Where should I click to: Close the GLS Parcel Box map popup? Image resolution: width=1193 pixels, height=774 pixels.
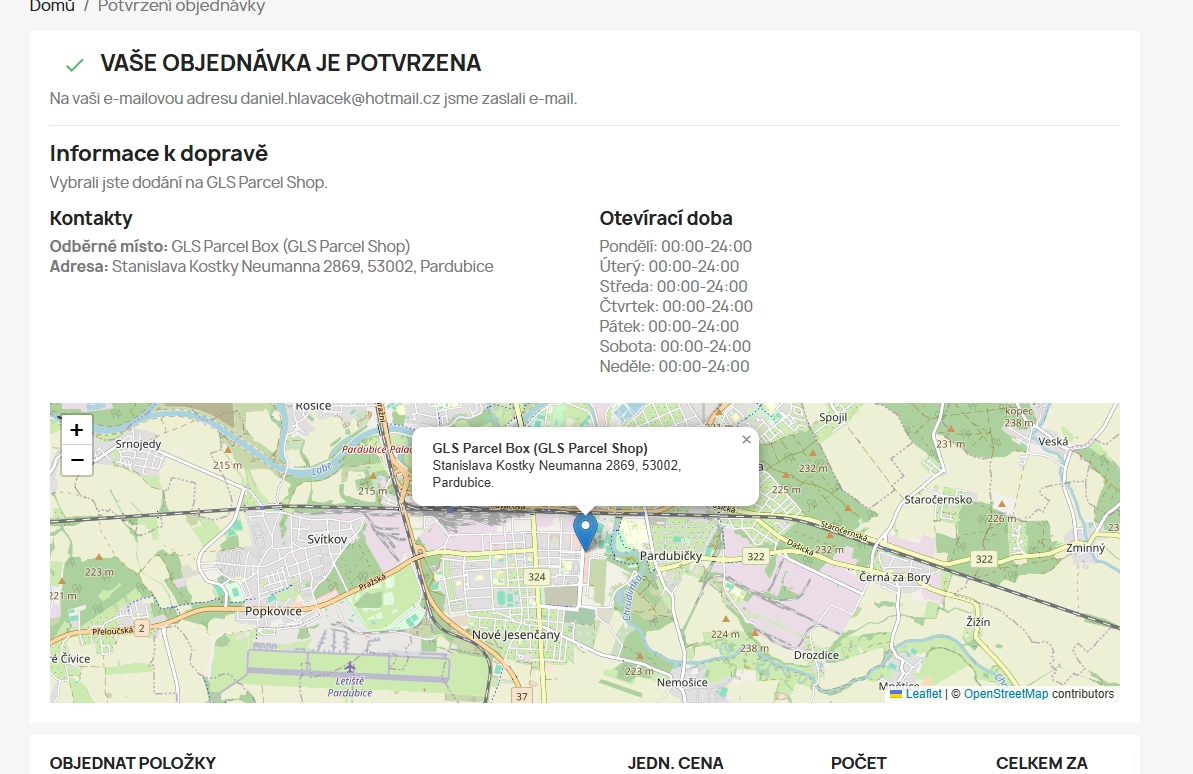click(x=746, y=440)
